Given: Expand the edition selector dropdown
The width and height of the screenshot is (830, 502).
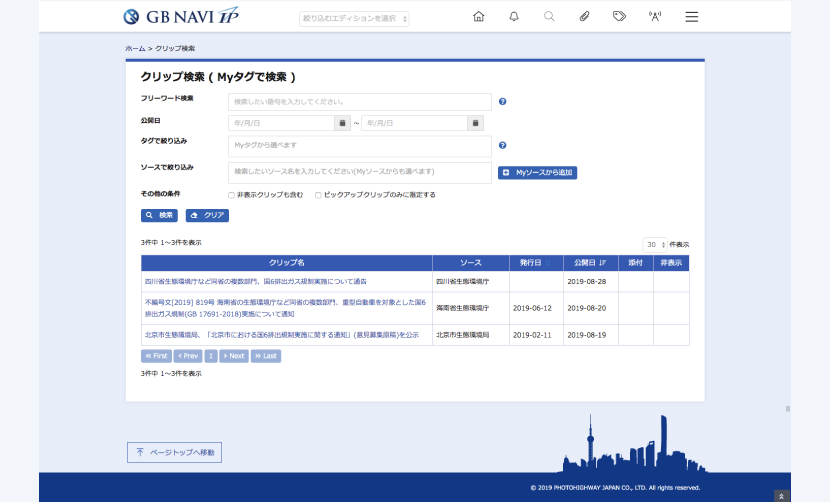Looking at the screenshot, I should 354,19.
